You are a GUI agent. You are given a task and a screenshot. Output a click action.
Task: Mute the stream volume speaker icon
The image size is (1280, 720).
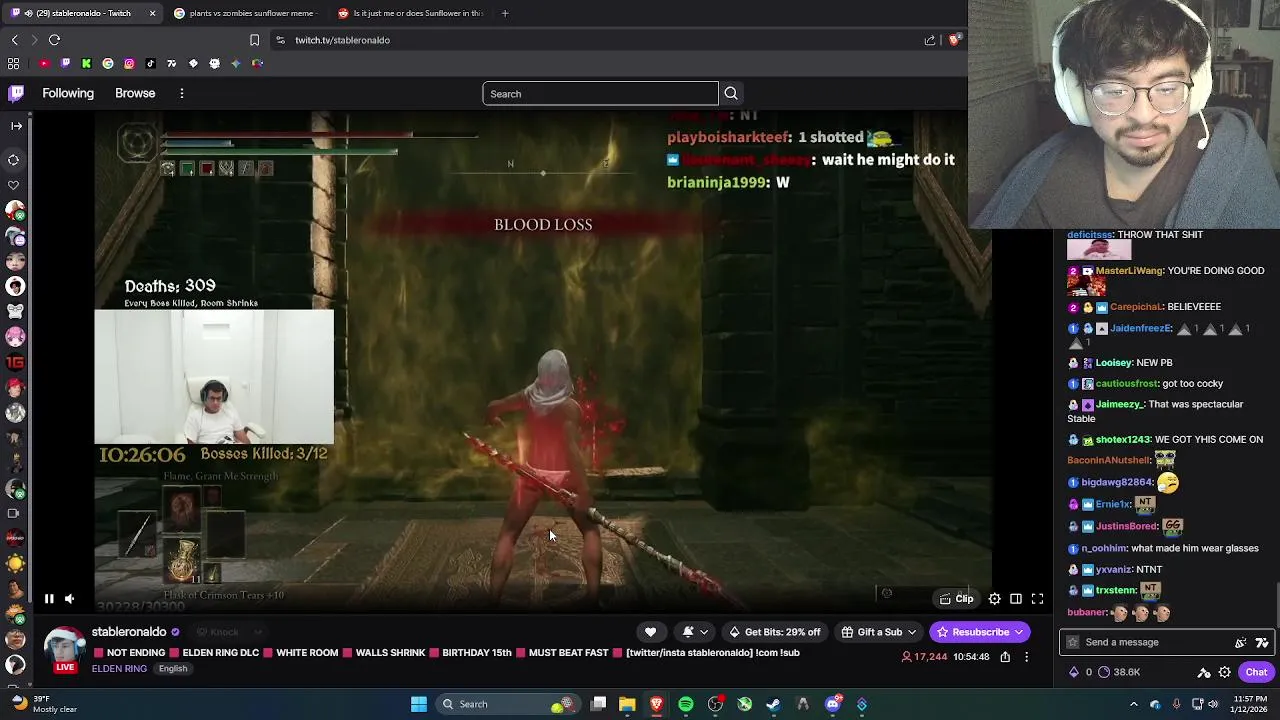point(69,599)
